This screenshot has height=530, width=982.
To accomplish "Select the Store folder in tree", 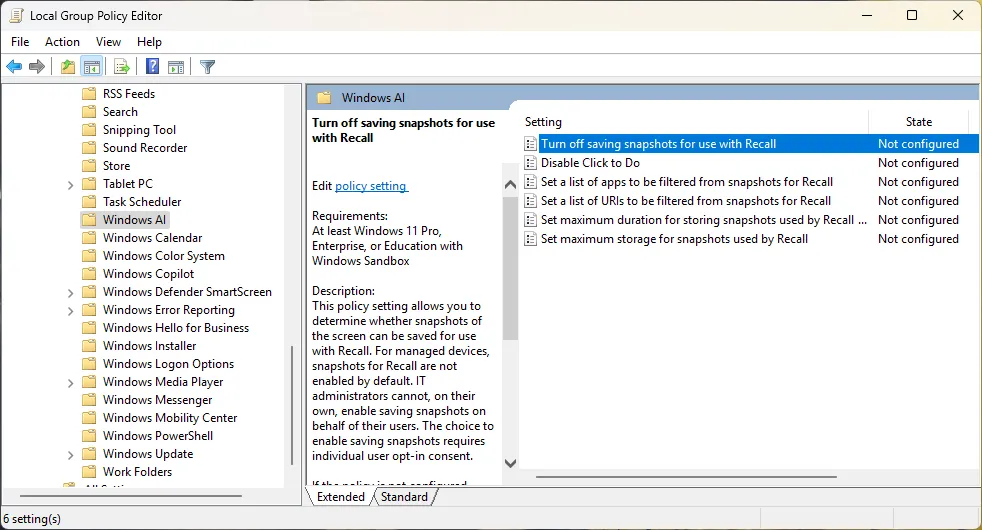I will pos(116,166).
